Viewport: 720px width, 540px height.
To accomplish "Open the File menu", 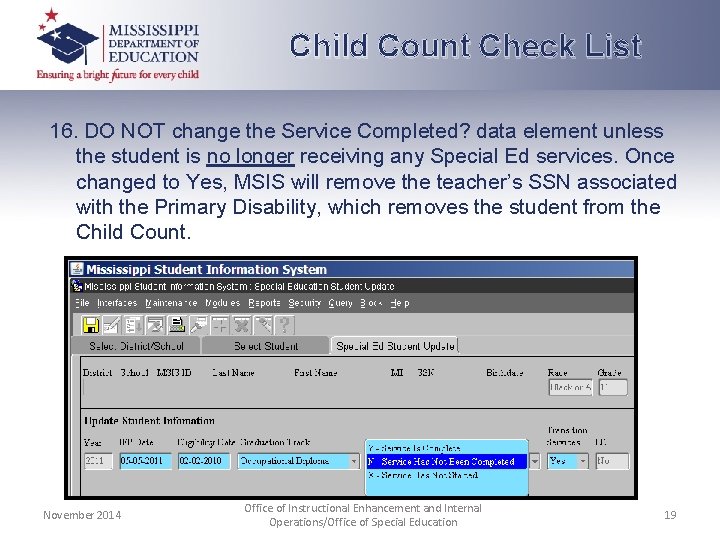I will click(x=82, y=303).
